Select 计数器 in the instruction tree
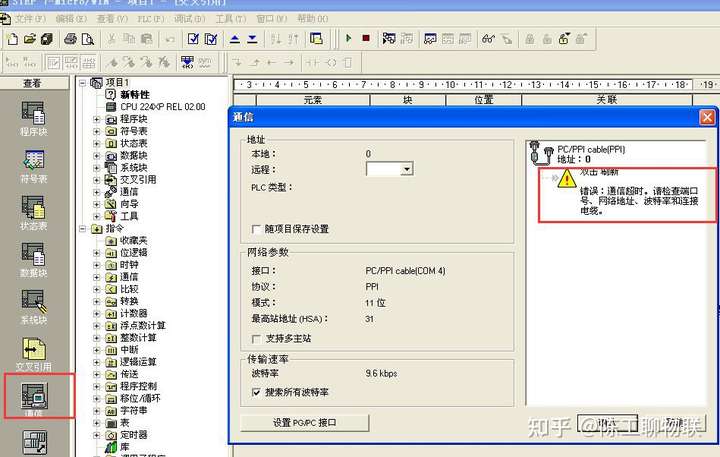The width and height of the screenshot is (720, 457). 134,313
